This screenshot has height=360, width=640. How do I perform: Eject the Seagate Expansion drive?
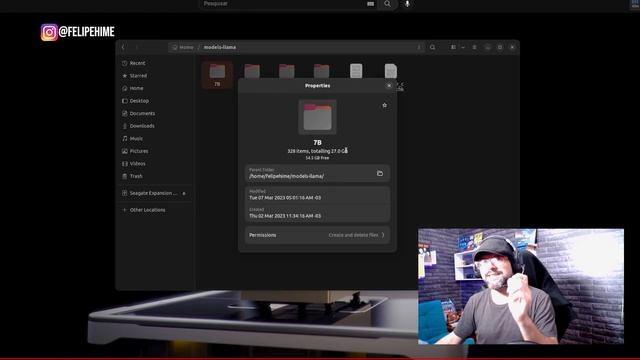tap(184, 193)
